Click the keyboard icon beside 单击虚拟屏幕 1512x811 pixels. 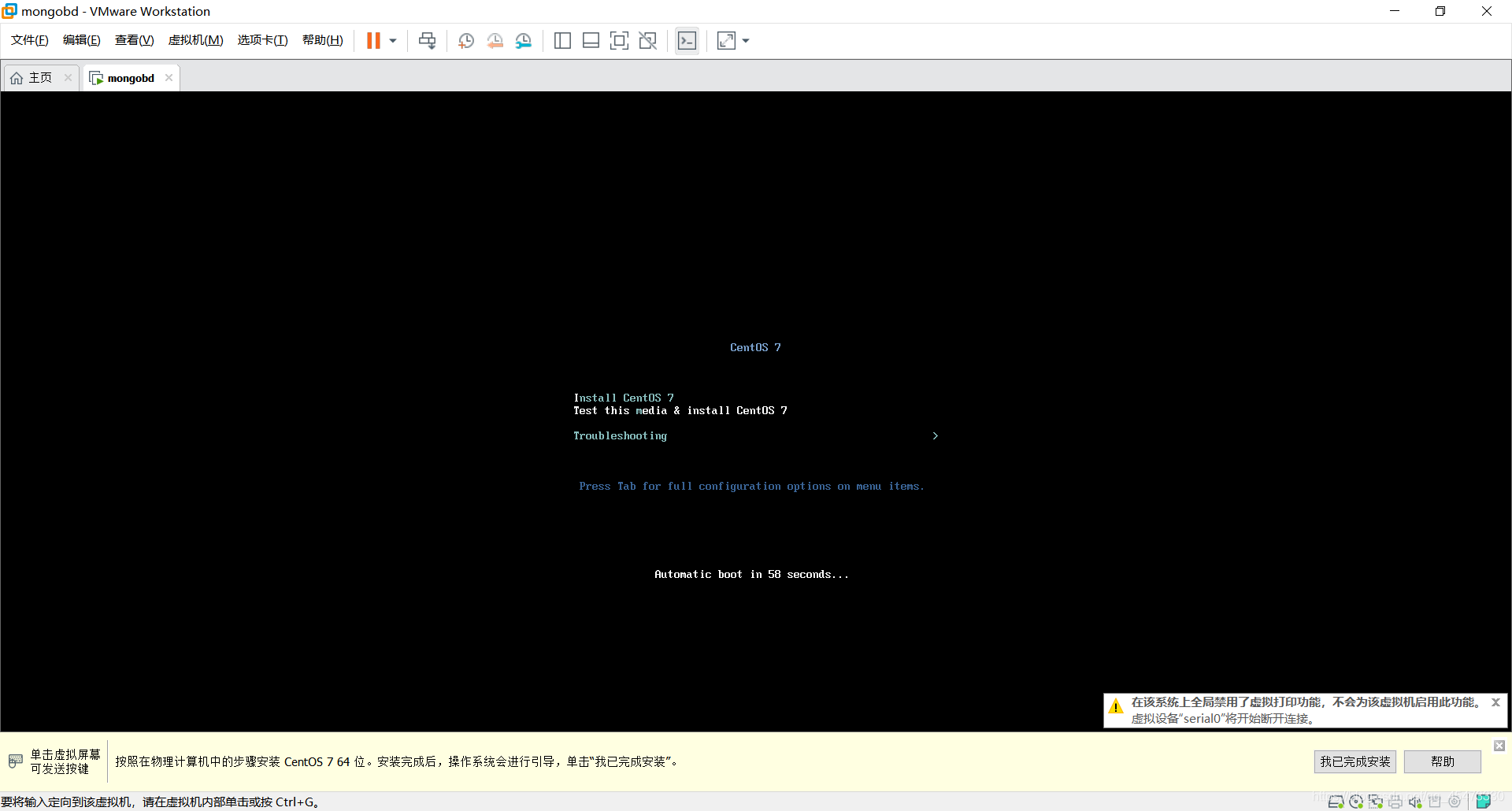[16, 761]
